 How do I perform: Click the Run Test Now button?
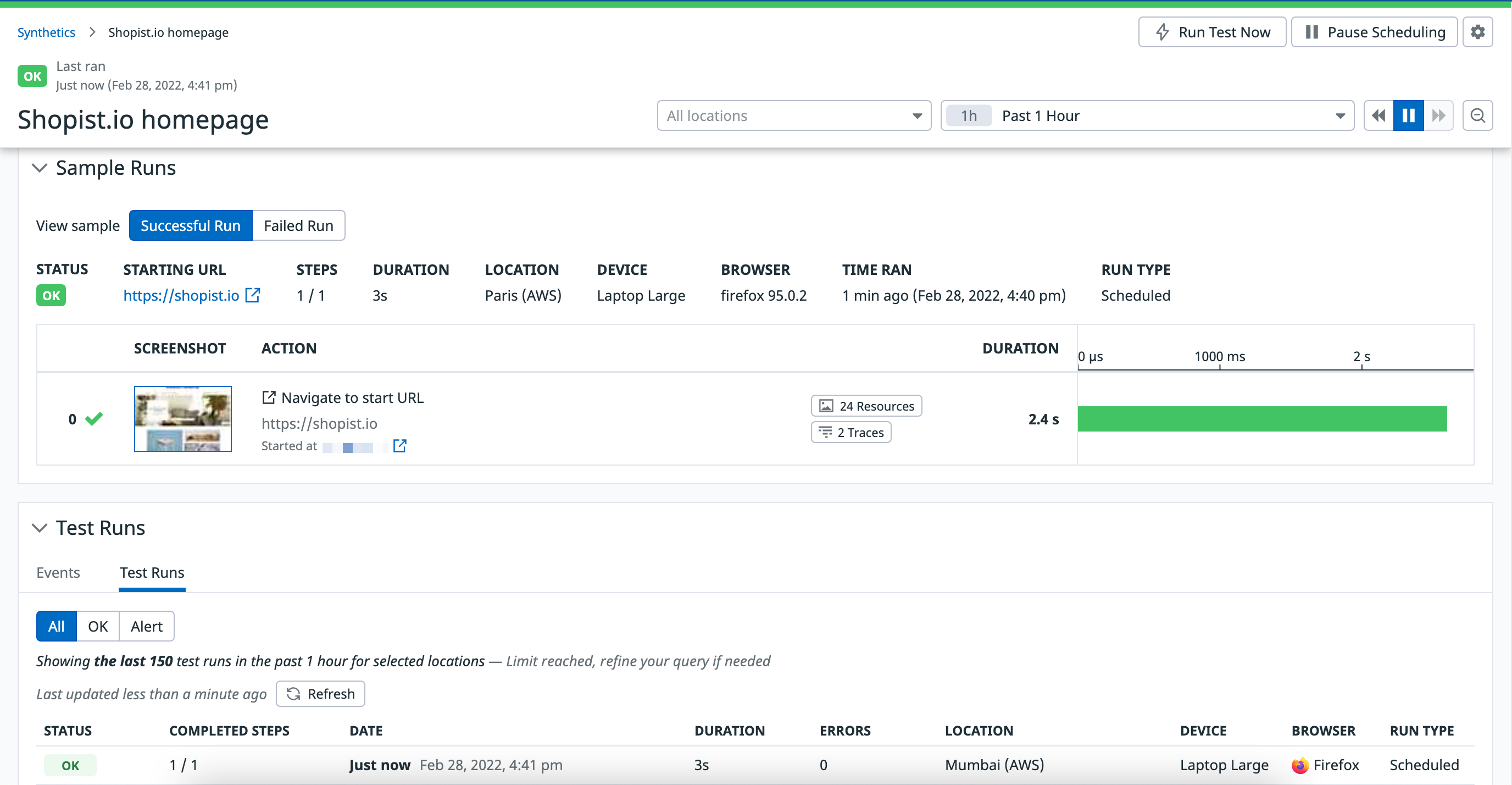tap(1212, 32)
